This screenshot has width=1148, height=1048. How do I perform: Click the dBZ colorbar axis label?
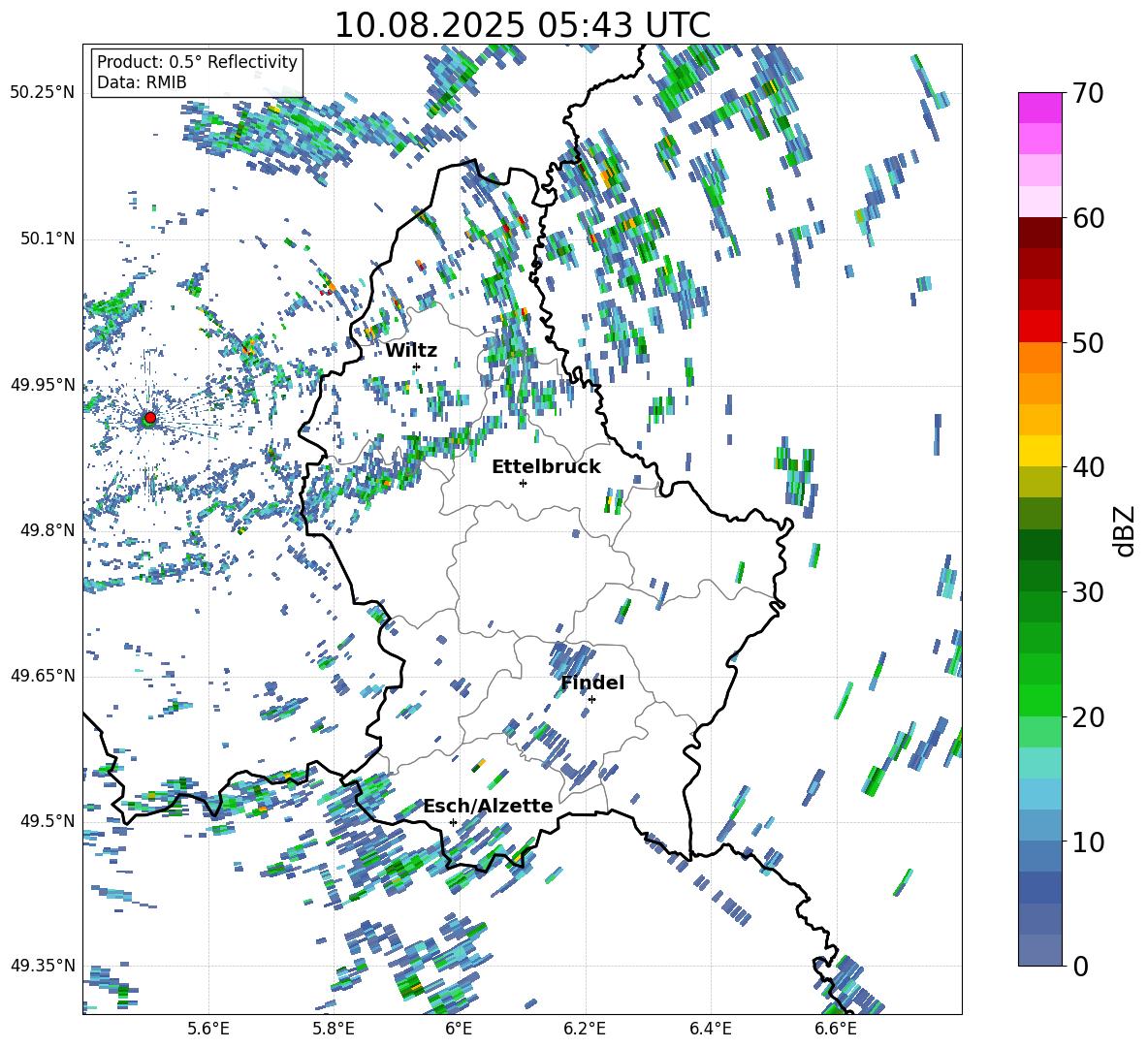click(x=1125, y=530)
